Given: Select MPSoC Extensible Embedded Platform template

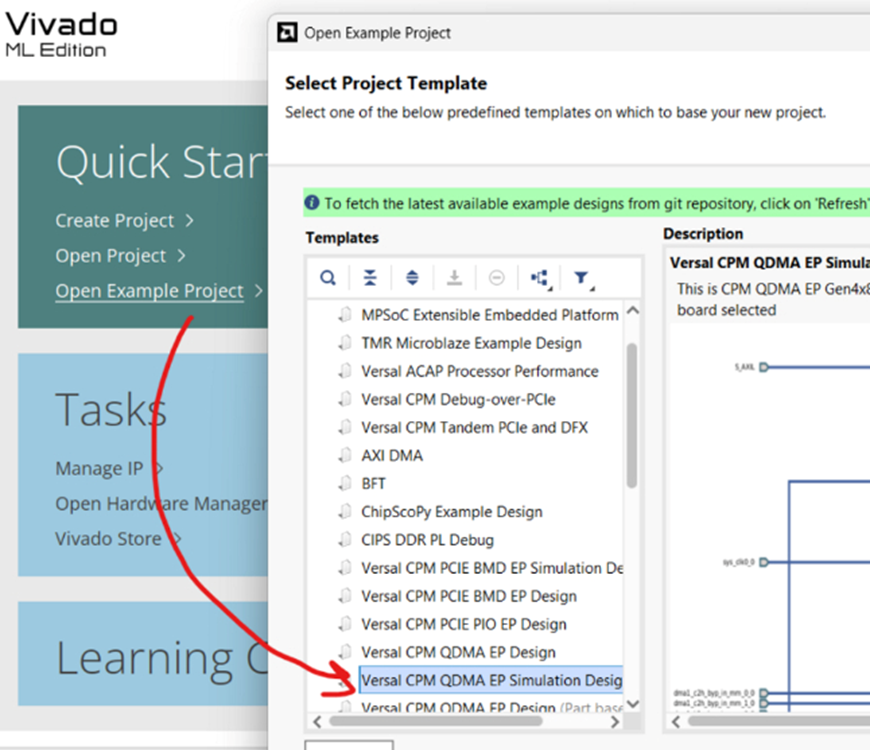Looking at the screenshot, I should [x=489, y=315].
